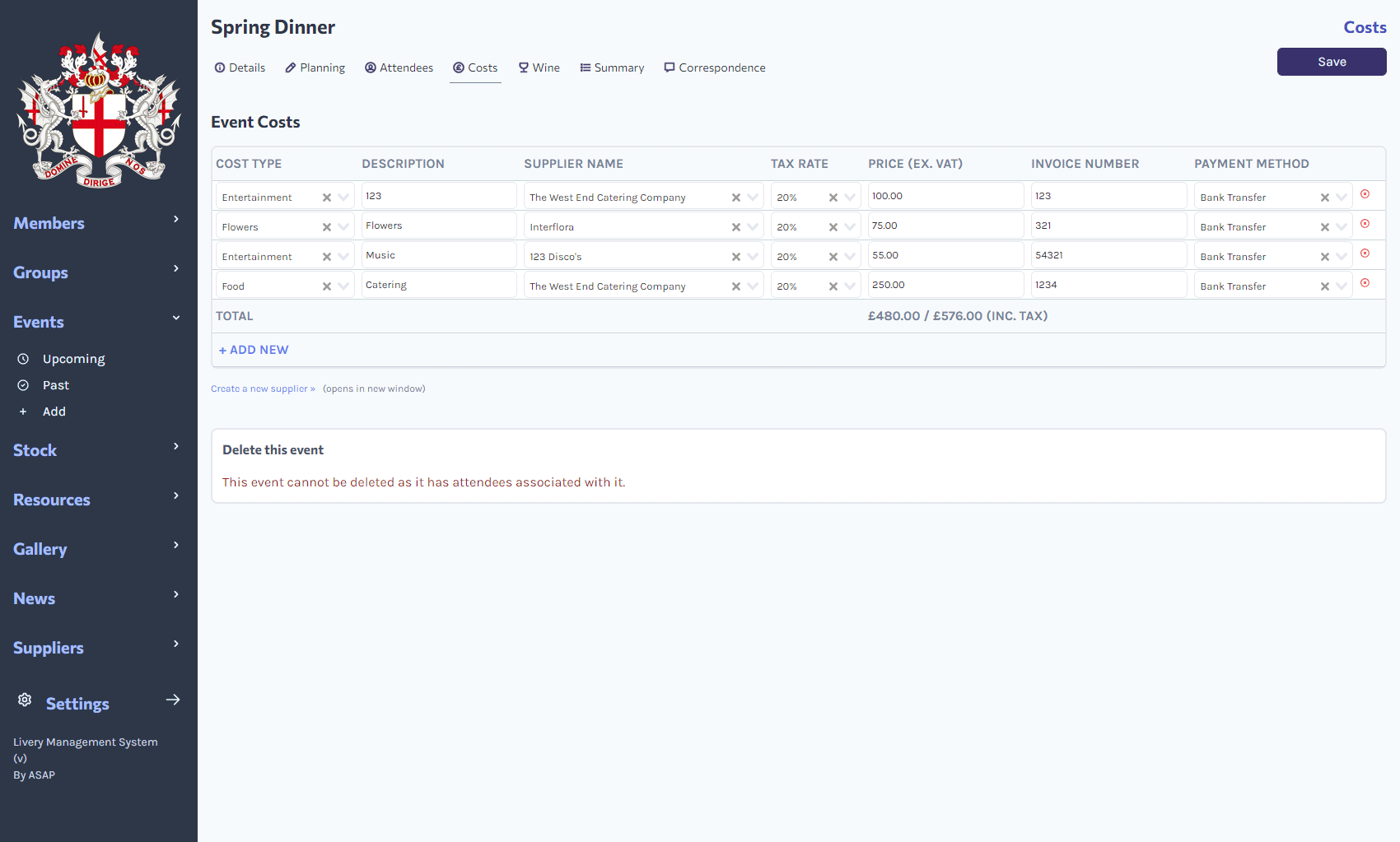Click the clock icon next to Upcoming
The width and height of the screenshot is (1400, 842).
(24, 358)
